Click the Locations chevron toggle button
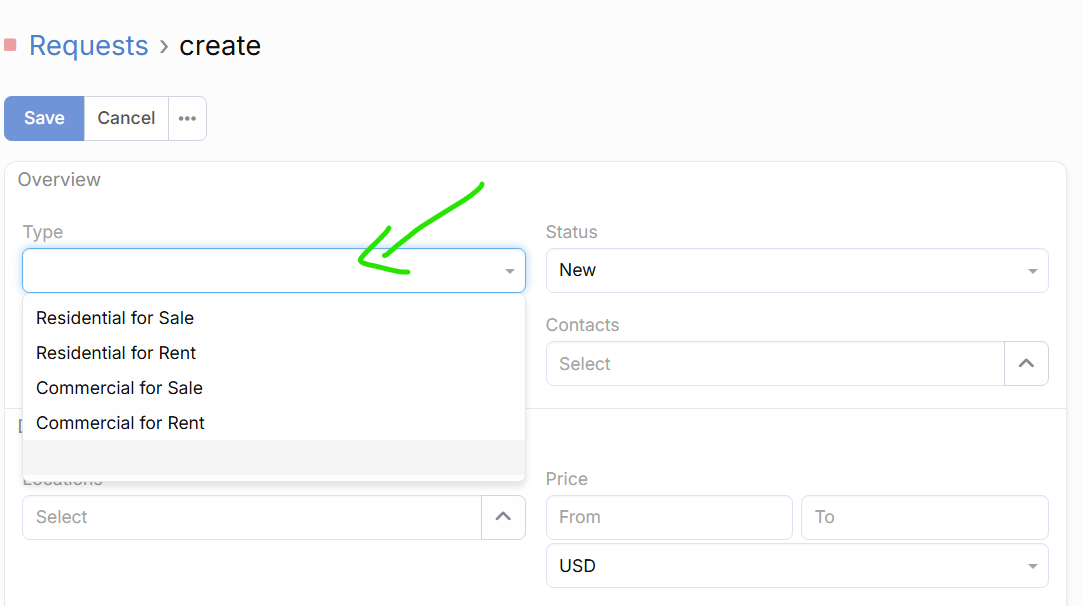Screen dimensions: 1083x606 [x=503, y=517]
